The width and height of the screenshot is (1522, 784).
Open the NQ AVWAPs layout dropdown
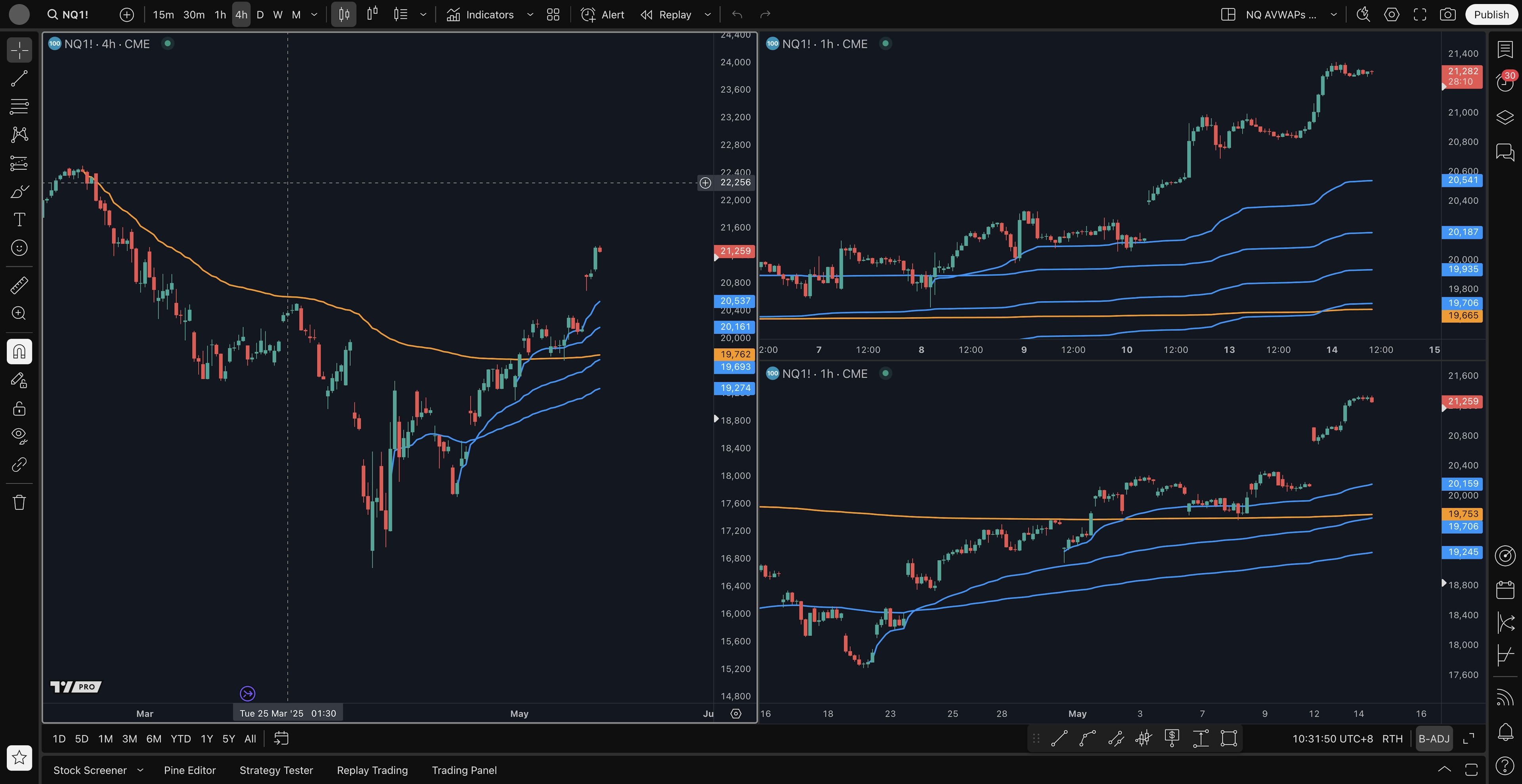[1333, 15]
